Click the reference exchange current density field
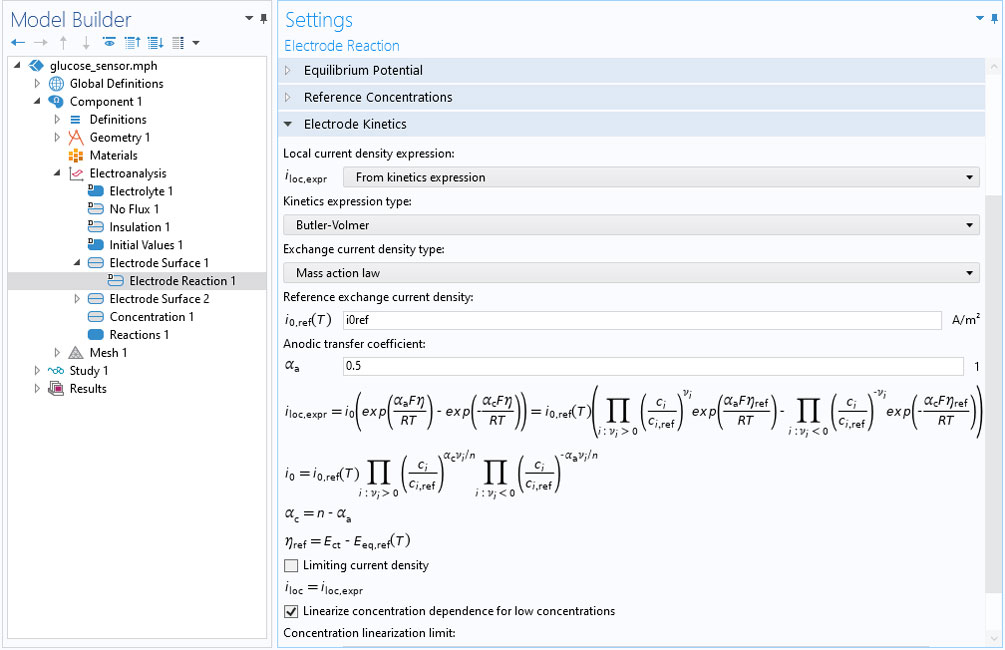 pyautogui.click(x=641, y=320)
